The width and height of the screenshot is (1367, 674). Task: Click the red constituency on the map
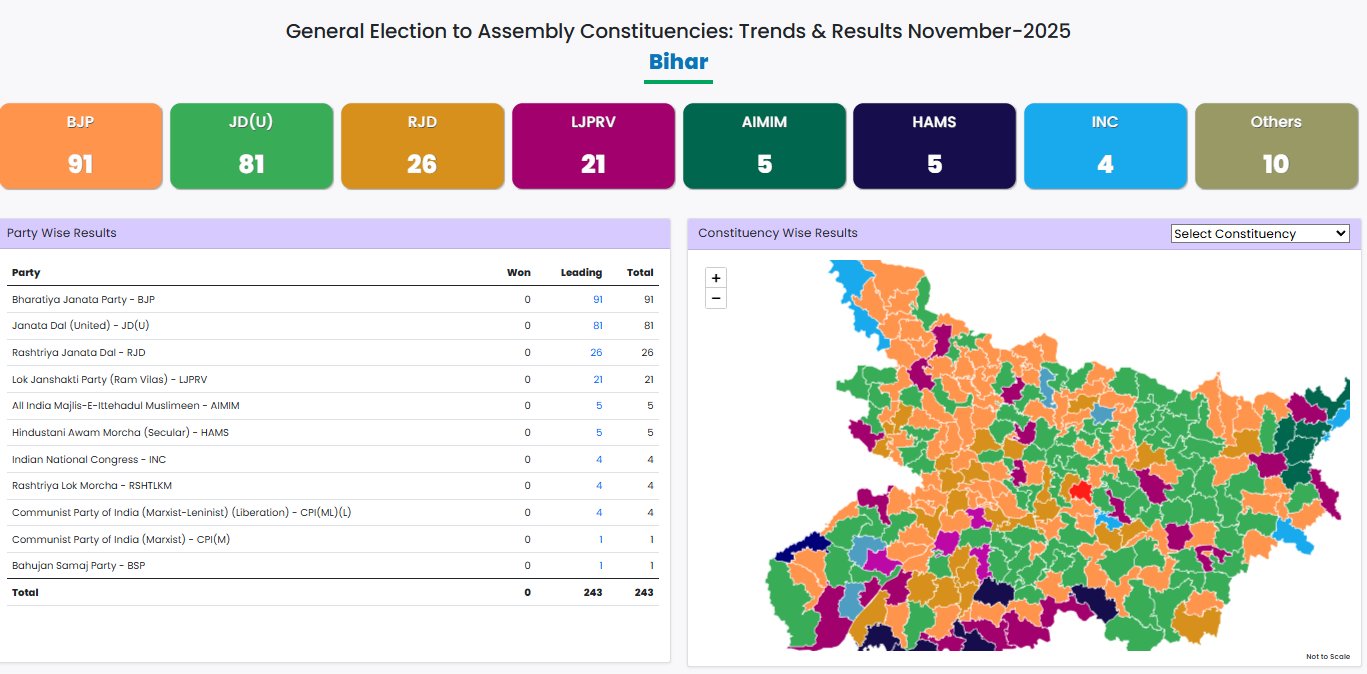click(1080, 491)
